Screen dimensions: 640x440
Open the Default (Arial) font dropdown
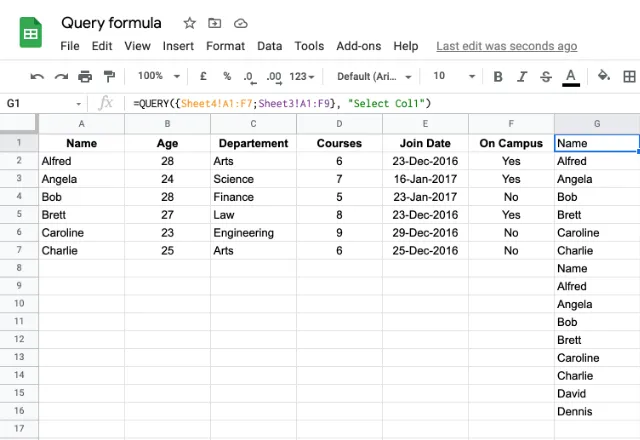click(374, 76)
